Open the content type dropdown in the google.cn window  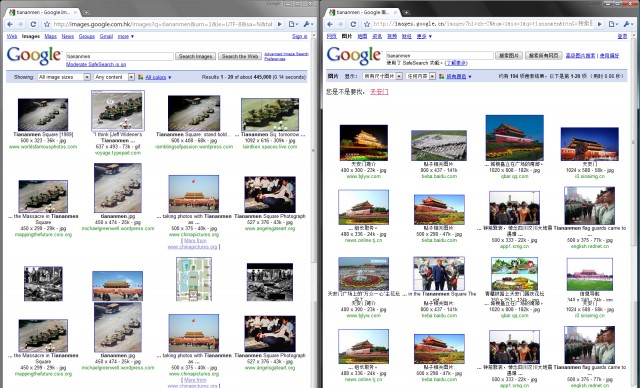[420, 76]
